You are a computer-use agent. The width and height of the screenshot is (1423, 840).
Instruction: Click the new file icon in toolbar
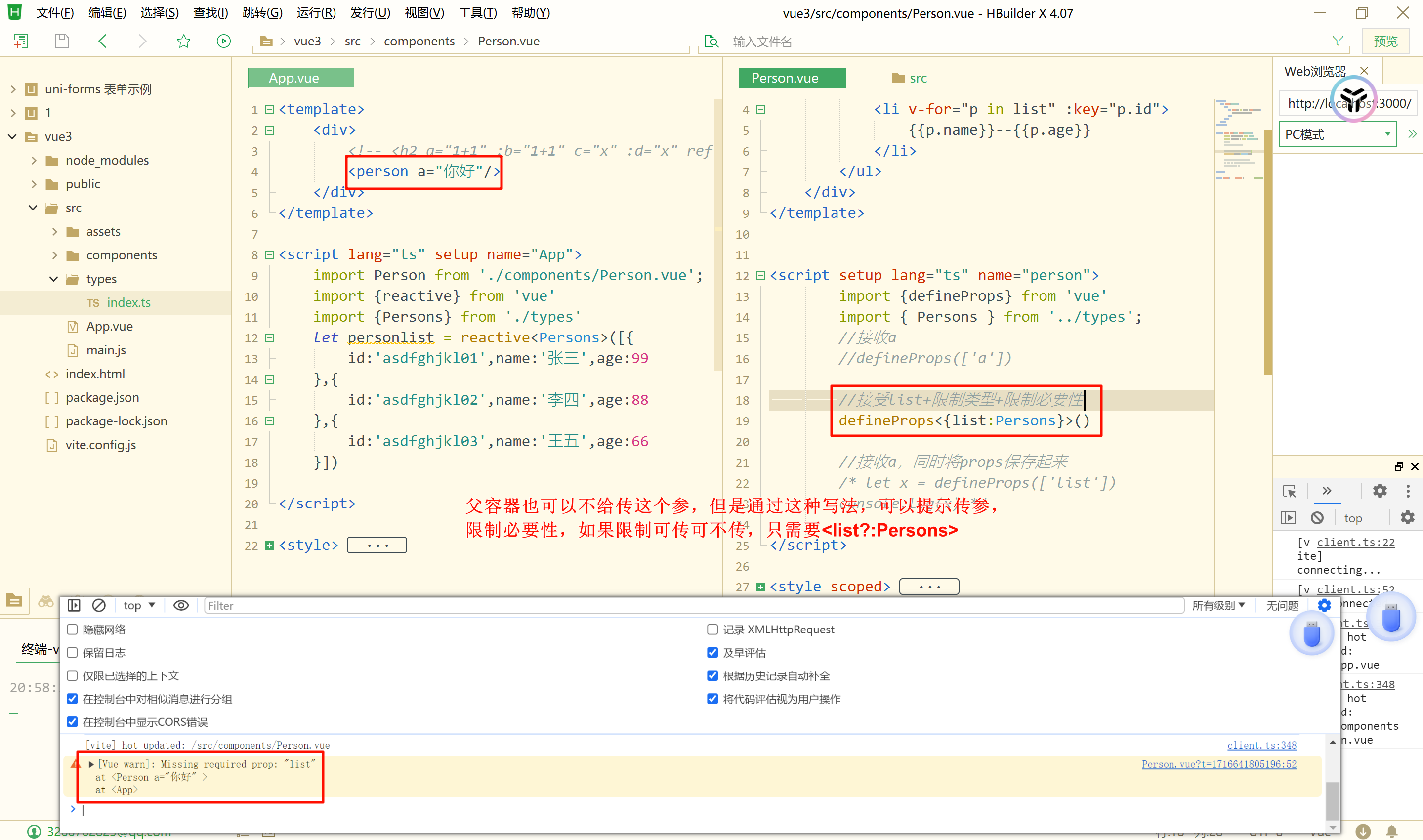pyautogui.click(x=22, y=41)
